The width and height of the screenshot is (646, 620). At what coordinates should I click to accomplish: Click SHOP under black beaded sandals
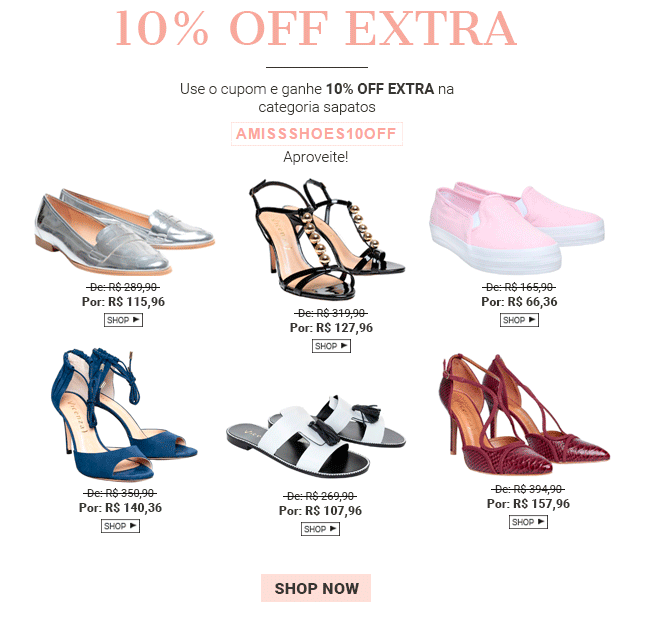[x=331, y=346]
